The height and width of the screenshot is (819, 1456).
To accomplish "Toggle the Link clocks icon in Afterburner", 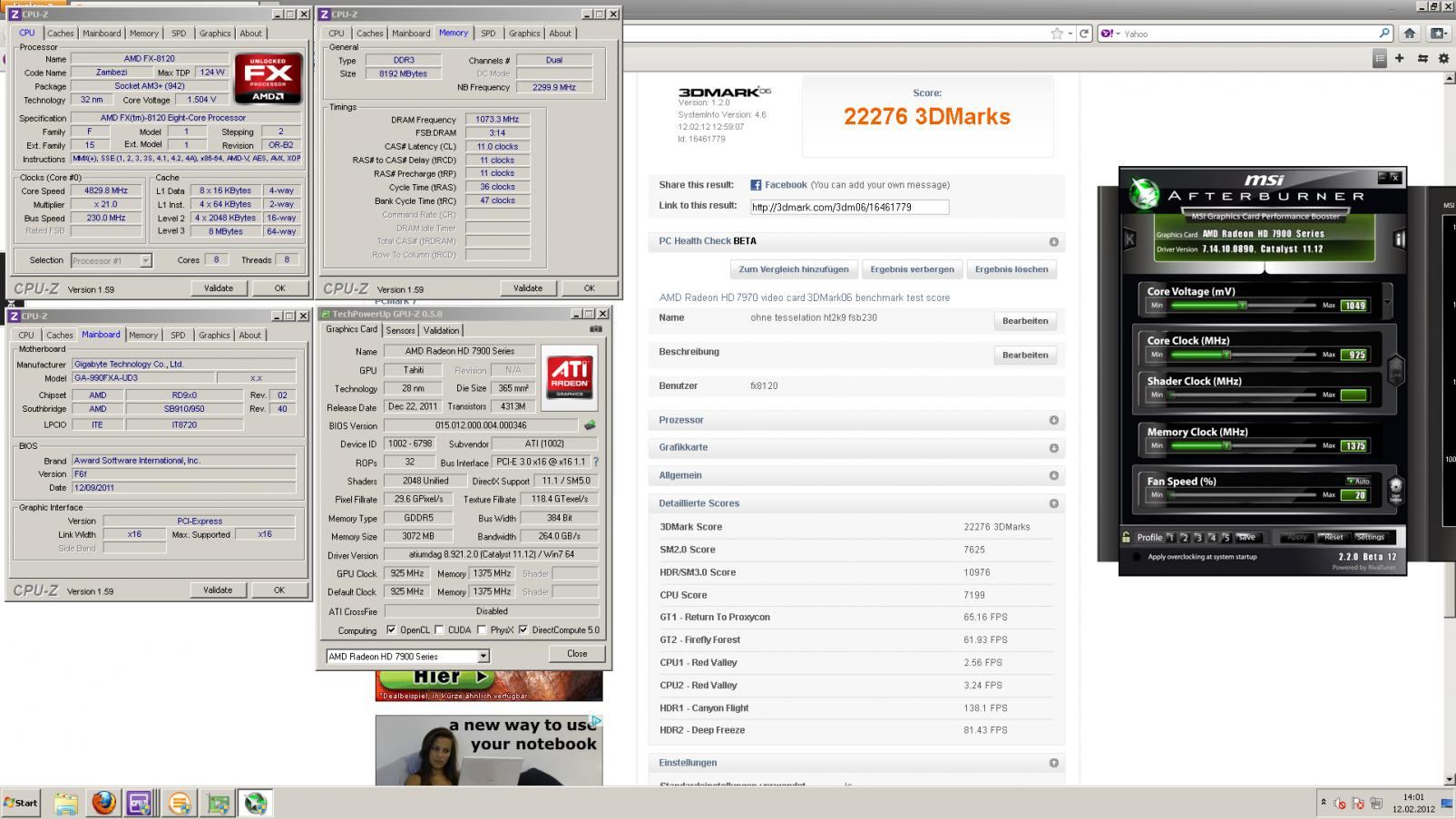I will (x=1395, y=369).
